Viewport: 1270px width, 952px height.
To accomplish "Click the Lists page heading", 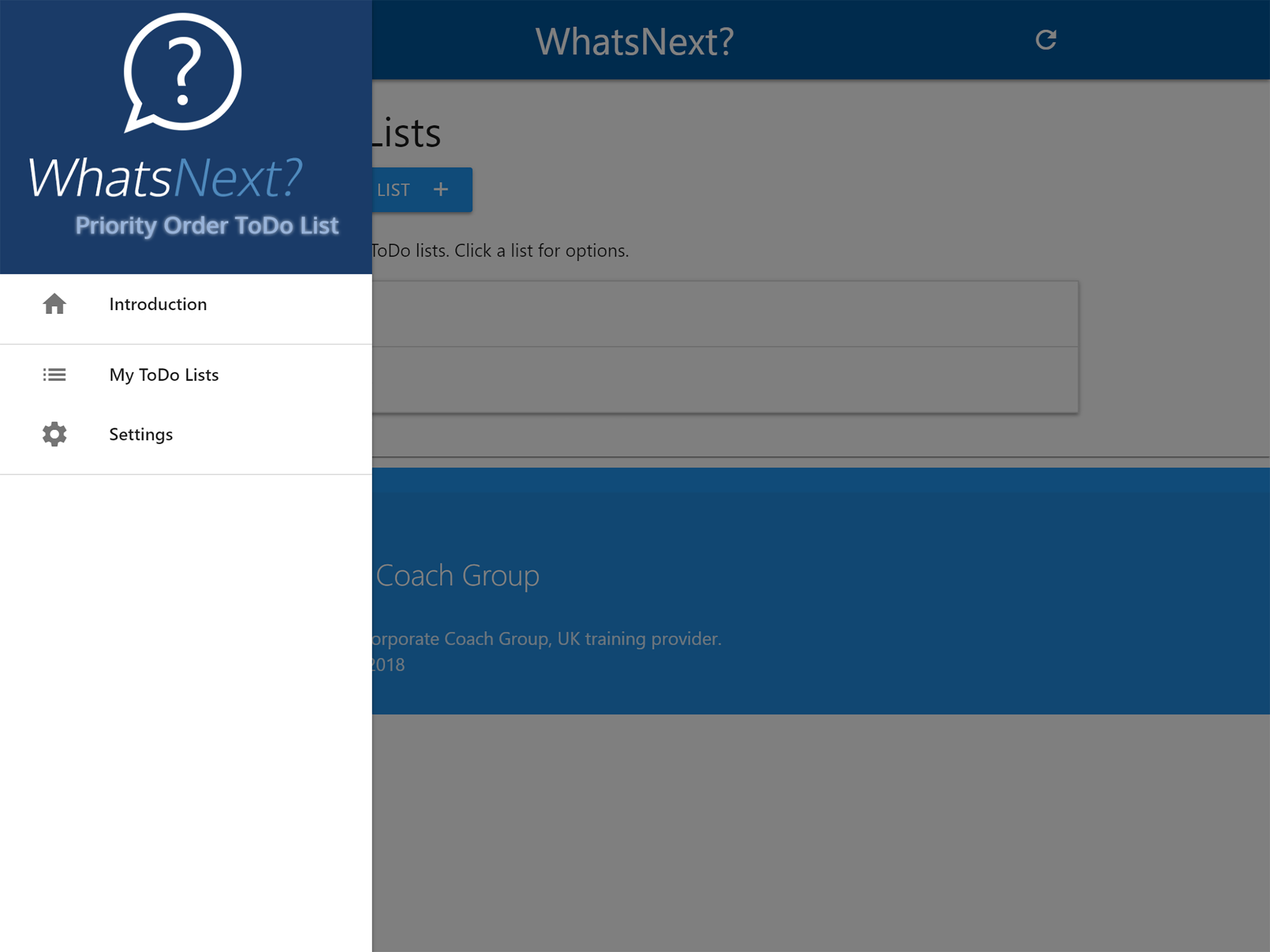I will pyautogui.click(x=406, y=133).
